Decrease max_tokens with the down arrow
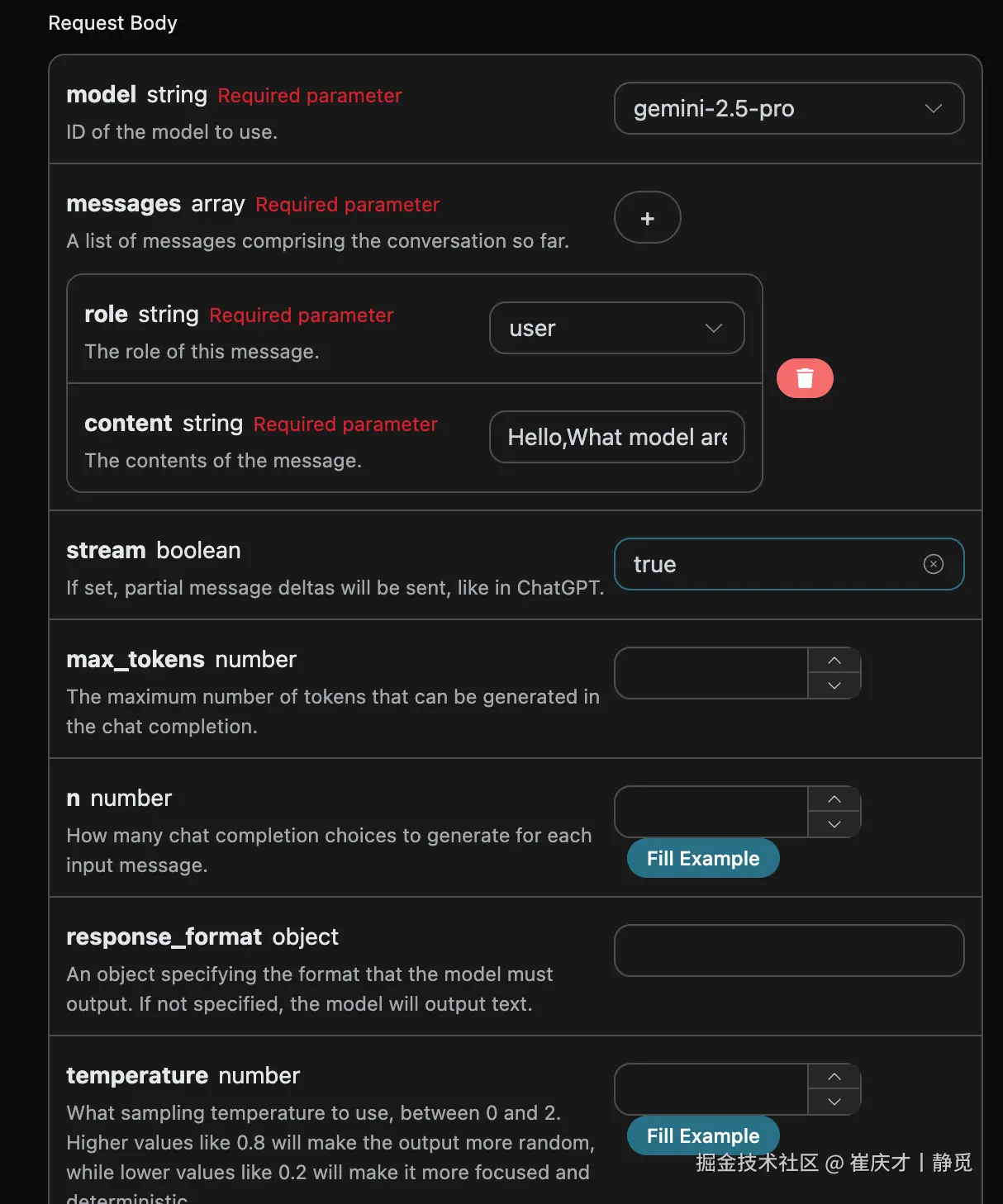Viewport: 1003px width, 1204px height. click(x=834, y=685)
